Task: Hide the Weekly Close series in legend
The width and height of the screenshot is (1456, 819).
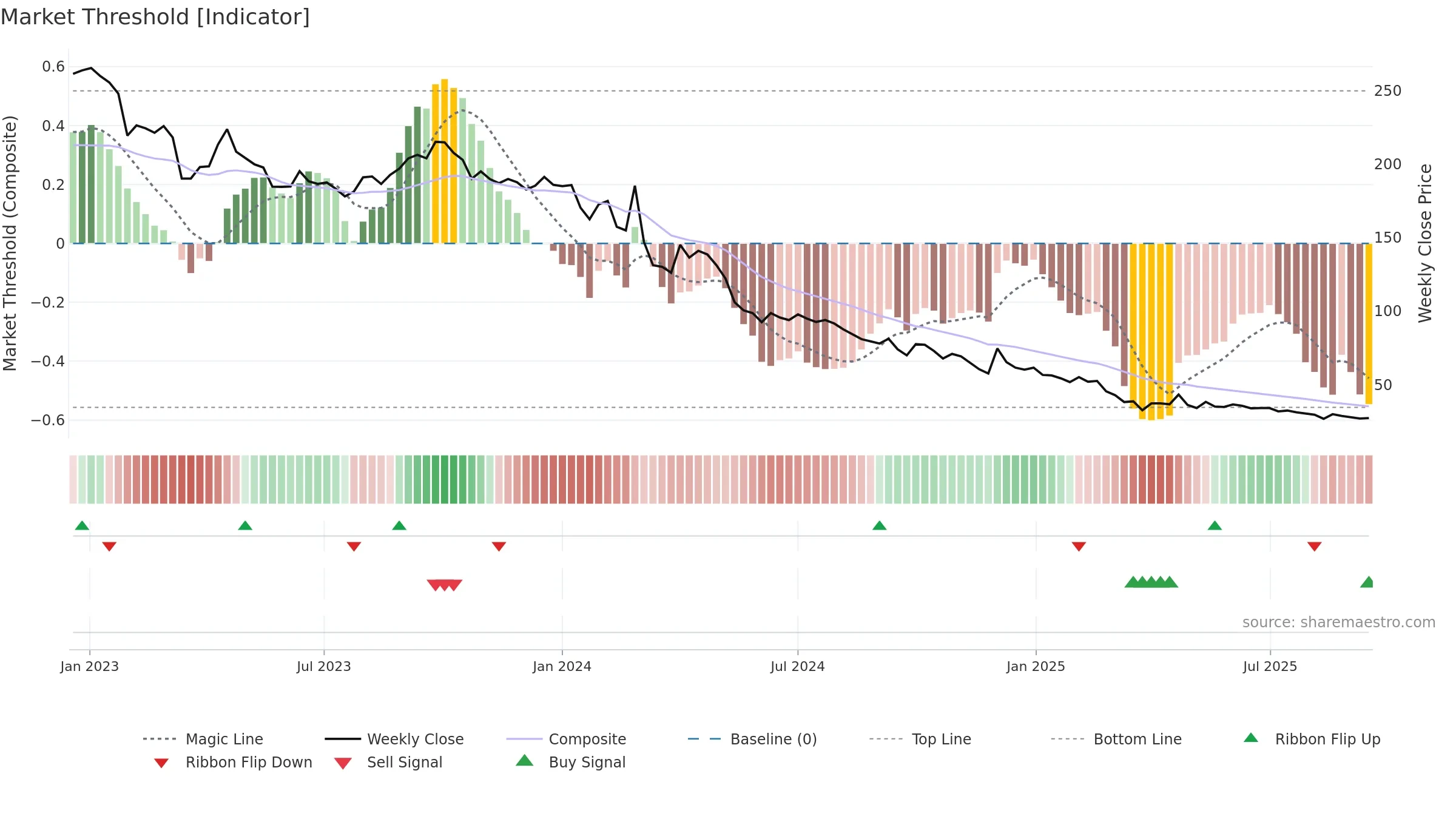Action: tap(394, 739)
